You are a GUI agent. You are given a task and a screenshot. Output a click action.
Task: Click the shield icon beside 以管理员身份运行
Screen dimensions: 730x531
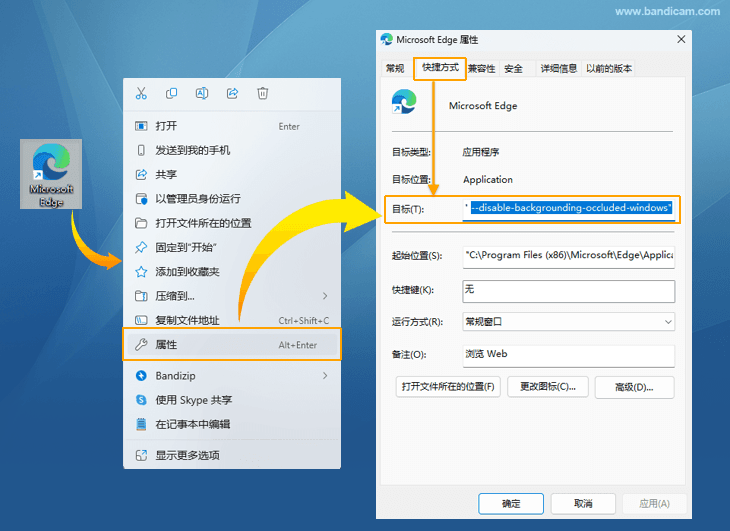[141, 199]
